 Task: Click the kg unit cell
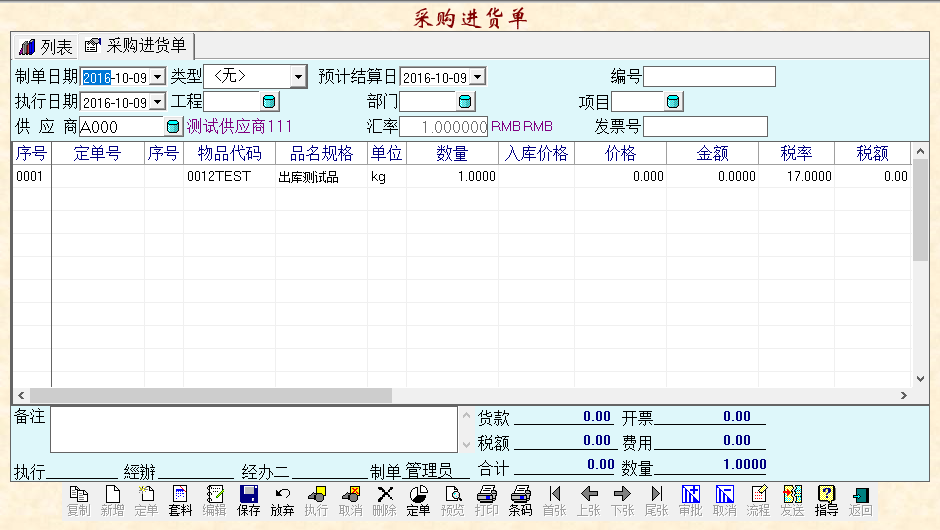387,176
